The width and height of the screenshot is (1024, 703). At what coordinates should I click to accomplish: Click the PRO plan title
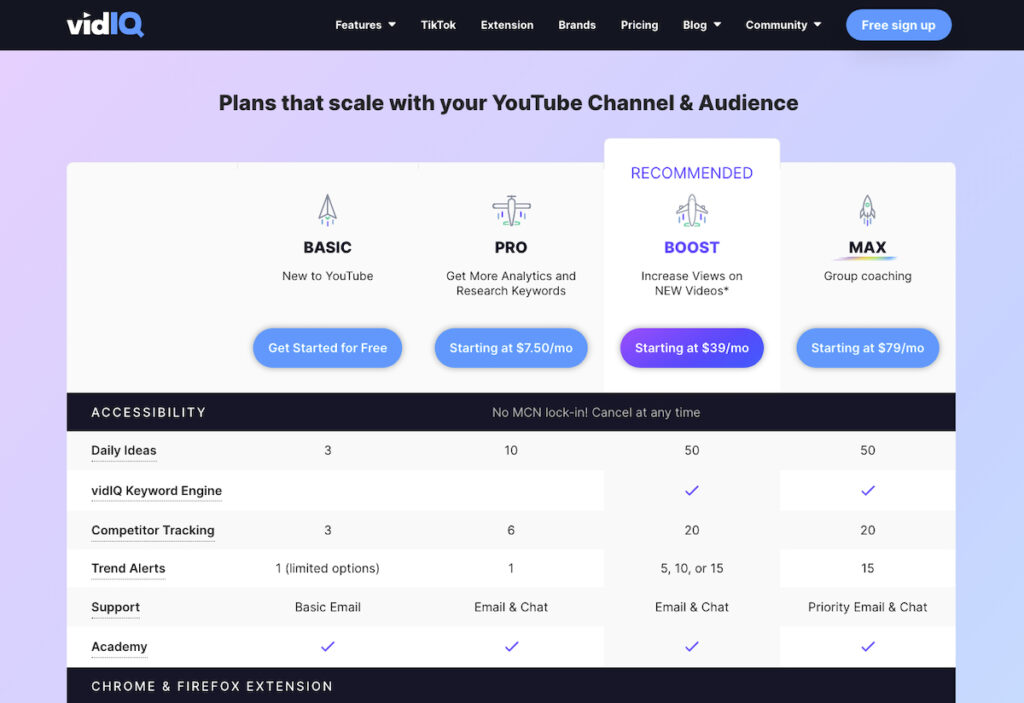(511, 248)
